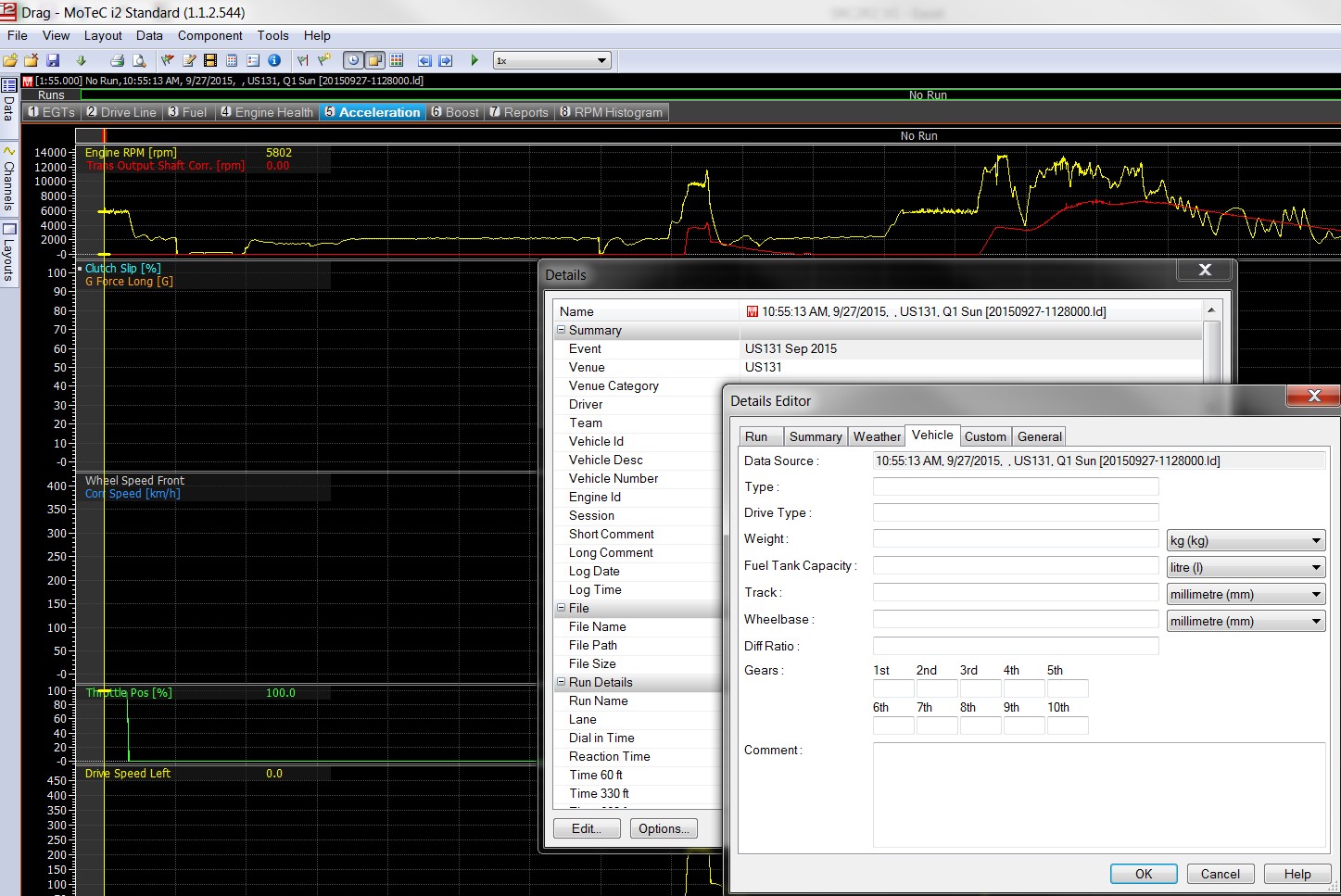Click the vehicle Type input field

pos(1016,486)
